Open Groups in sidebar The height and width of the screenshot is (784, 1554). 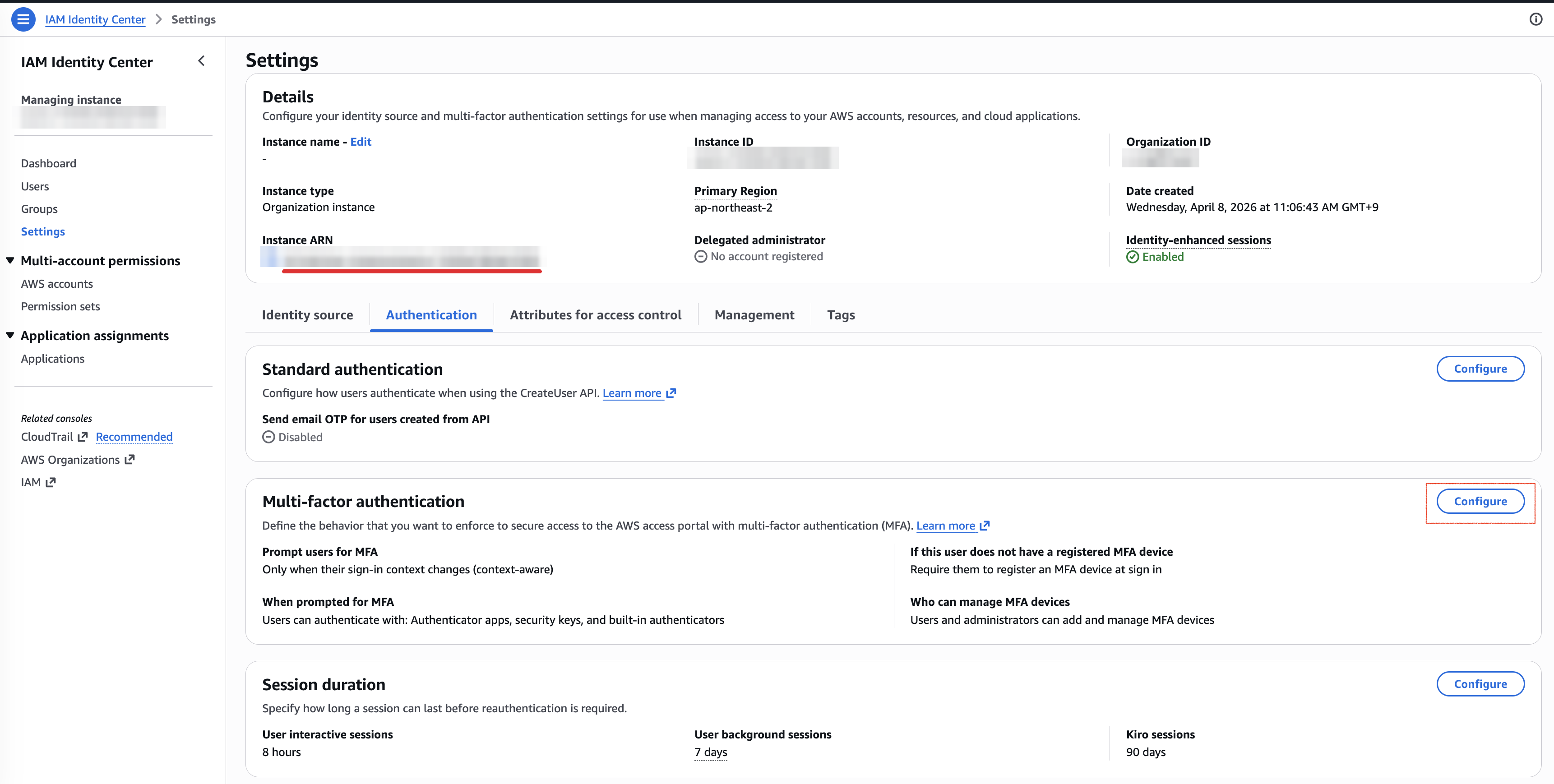[x=39, y=209]
